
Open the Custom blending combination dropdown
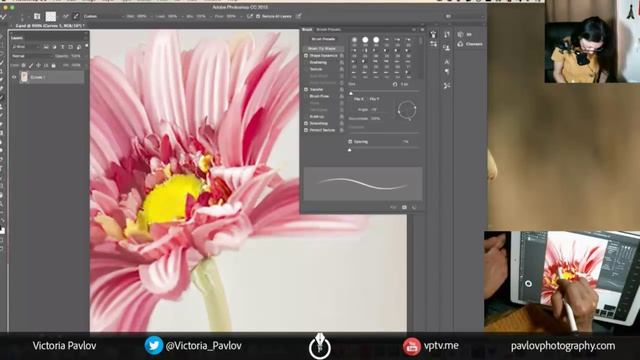104,16
